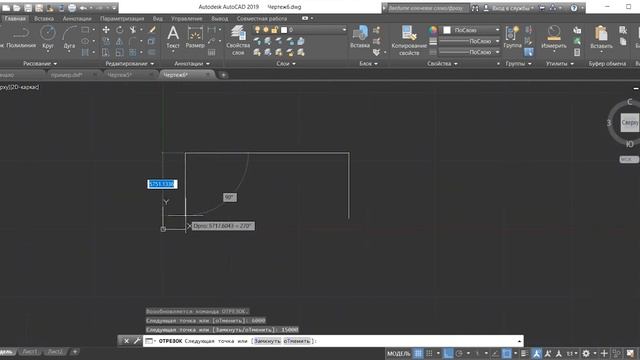Click the Замкнуть option in command line
Viewport: 640px width, 360px height.
[x=267, y=341]
